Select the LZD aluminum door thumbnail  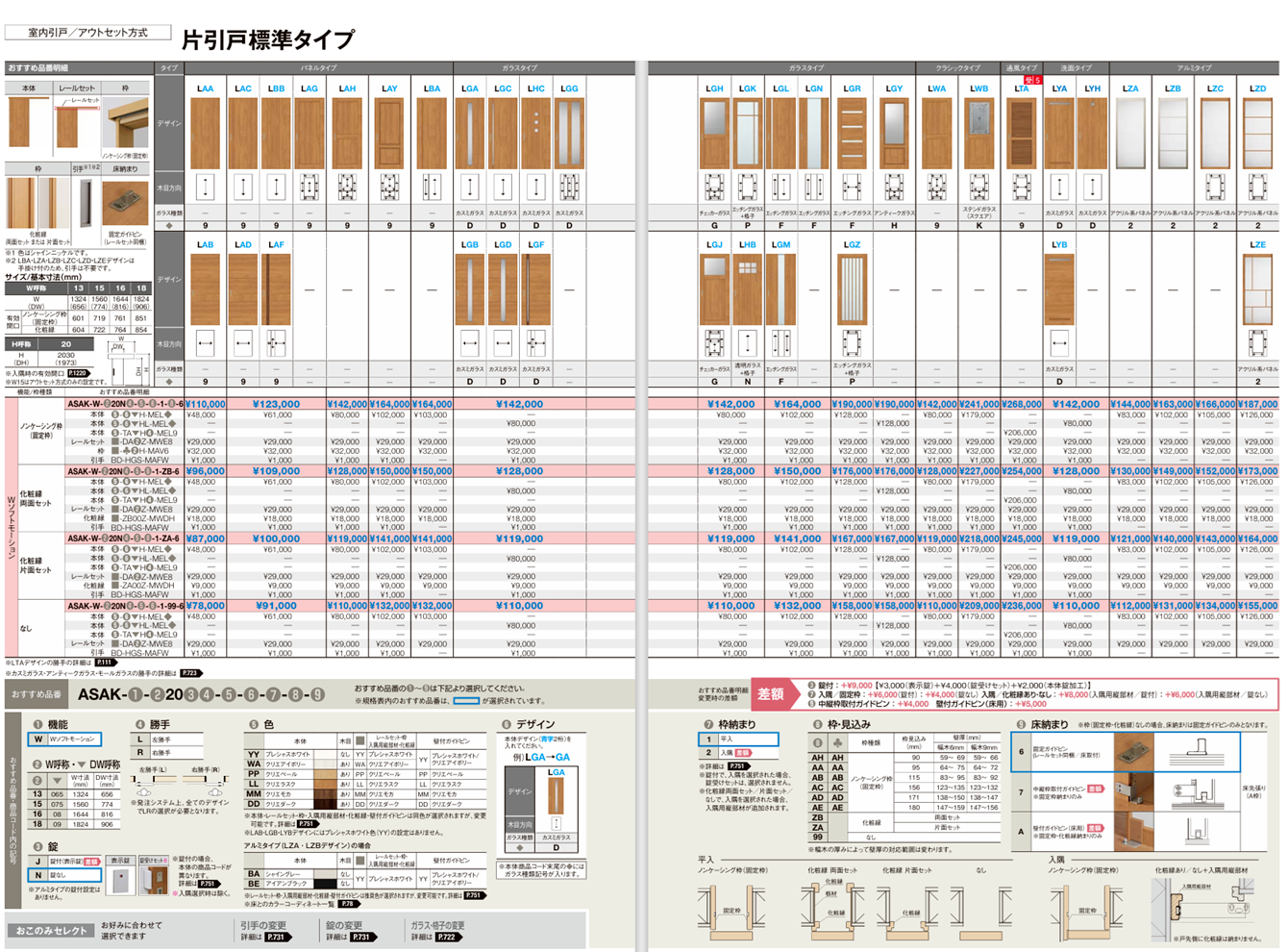pyautogui.click(x=1257, y=132)
